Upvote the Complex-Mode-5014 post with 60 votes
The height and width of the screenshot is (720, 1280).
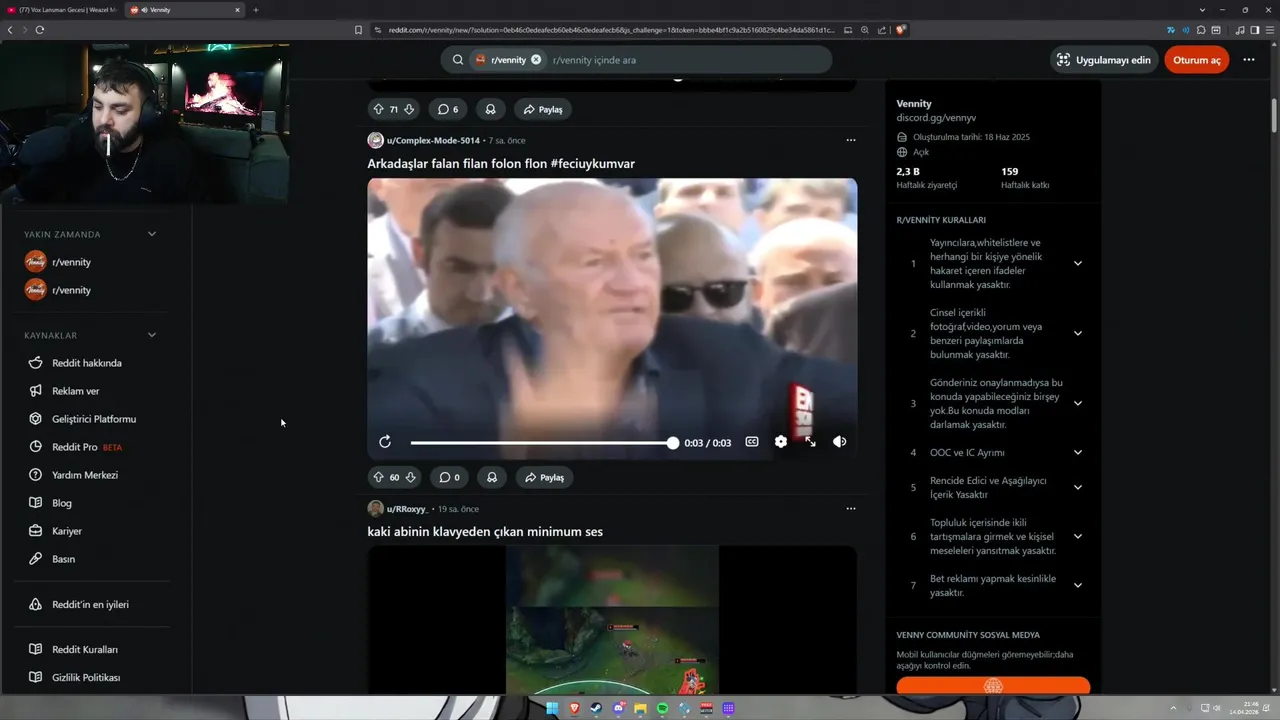(378, 477)
